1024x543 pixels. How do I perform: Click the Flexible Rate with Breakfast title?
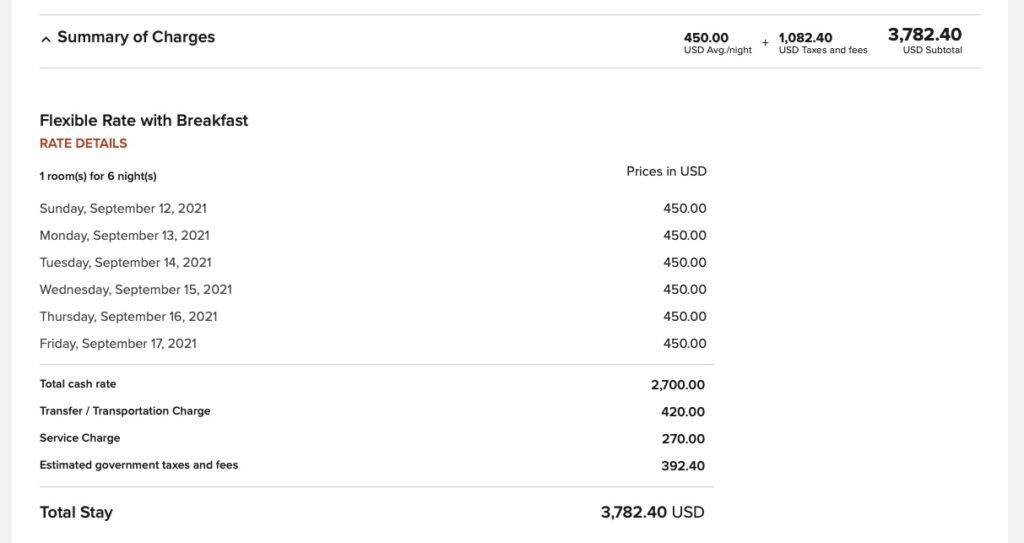[144, 120]
